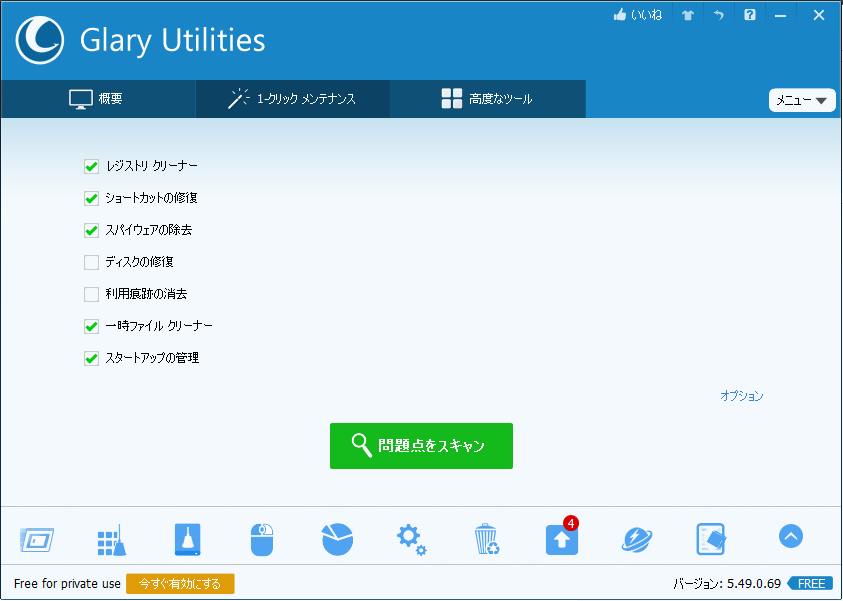Image resolution: width=843 pixels, height=601 pixels.
Task: Enable 利用痕跡の消去 checkbox
Action: (91, 294)
